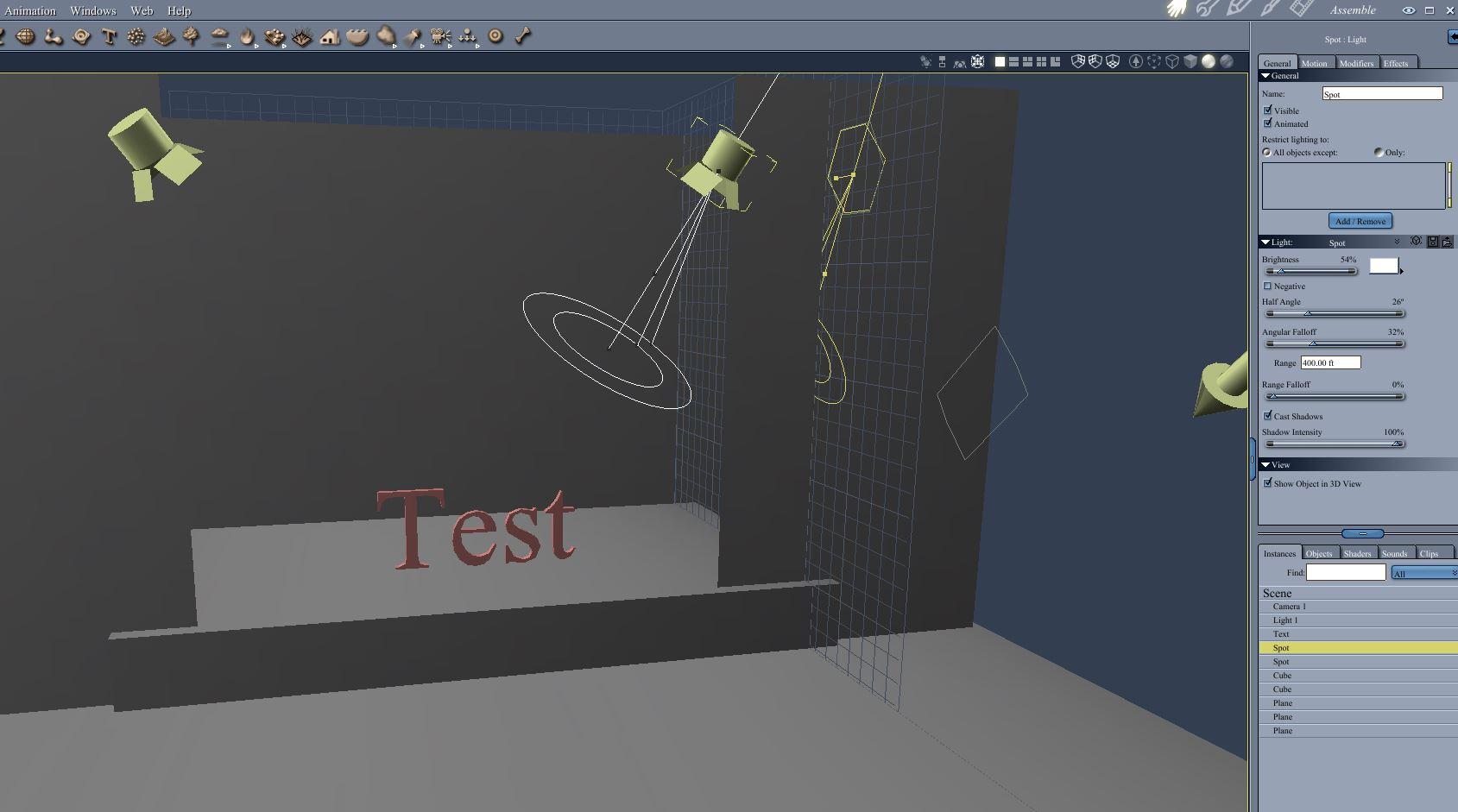The height and width of the screenshot is (812, 1458).
Task: Open the Help menu
Action: (179, 10)
